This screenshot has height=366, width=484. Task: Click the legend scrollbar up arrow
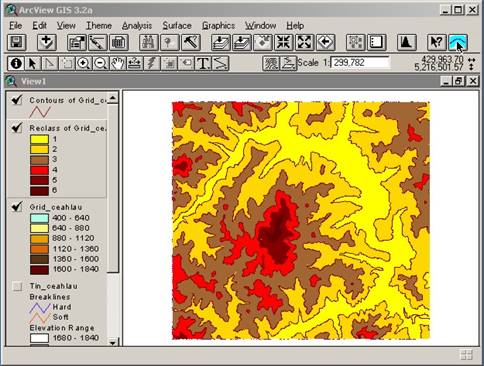point(113,98)
